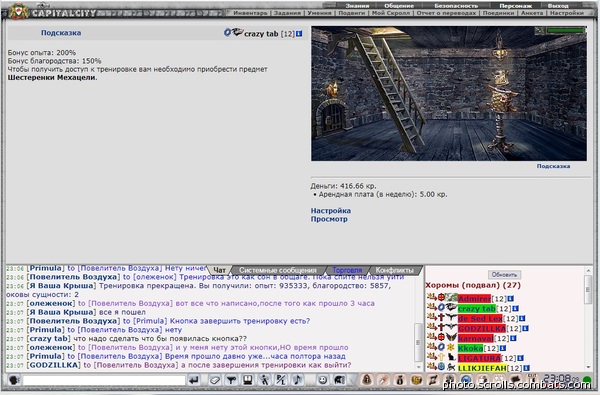The height and width of the screenshot is (395, 600).
Task: Open info icon next to Admirer
Action: [x=510, y=299]
